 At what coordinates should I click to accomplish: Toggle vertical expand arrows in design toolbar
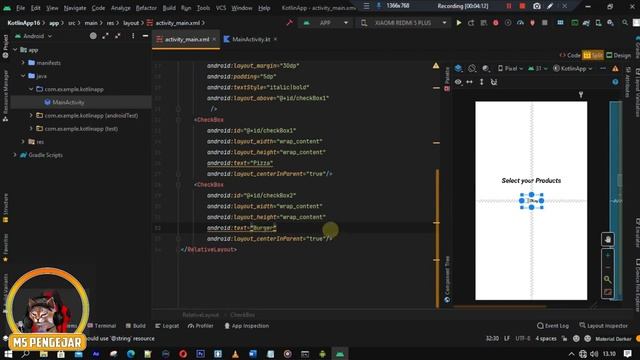pos(482,82)
